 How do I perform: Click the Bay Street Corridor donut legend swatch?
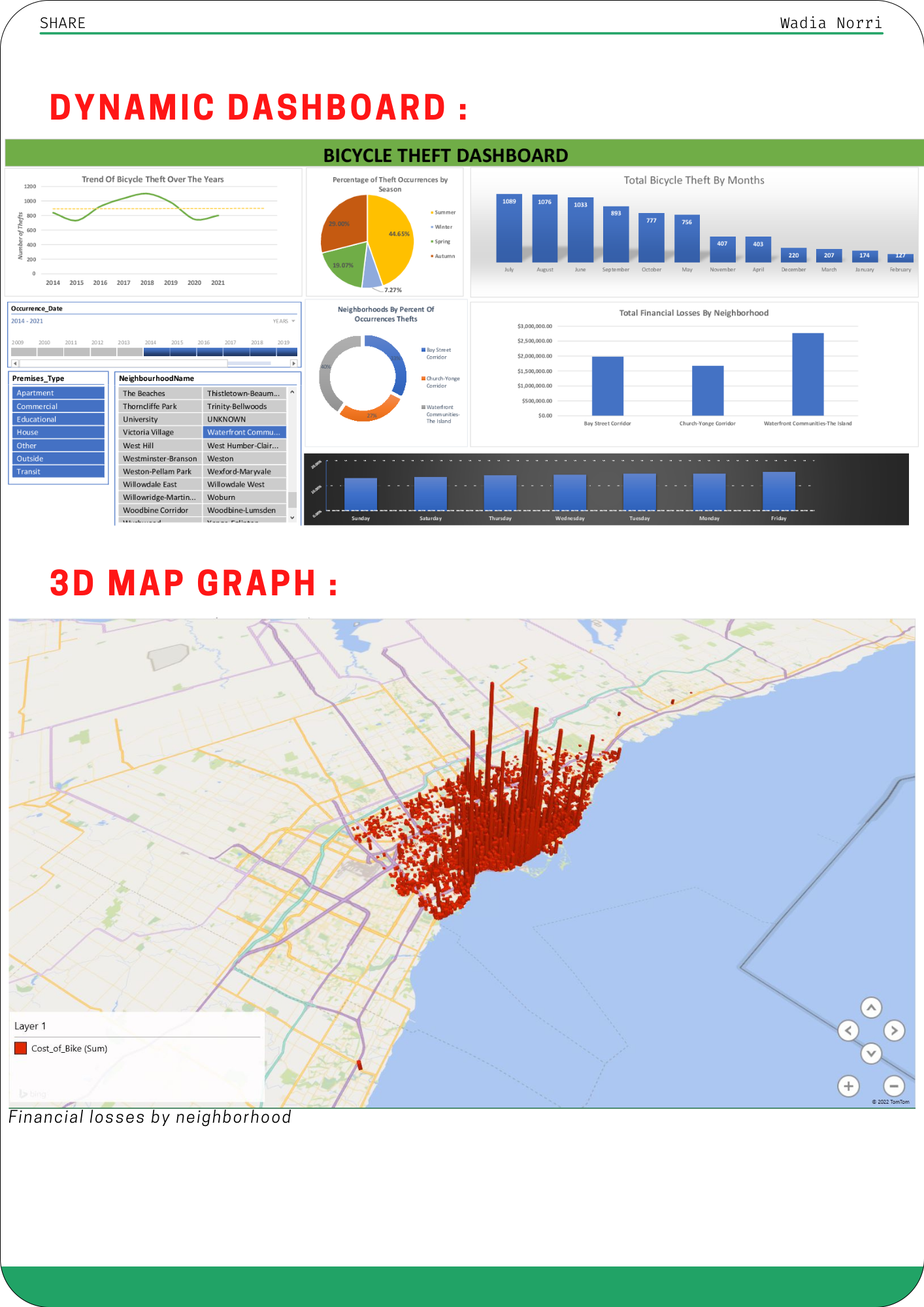tap(423, 350)
